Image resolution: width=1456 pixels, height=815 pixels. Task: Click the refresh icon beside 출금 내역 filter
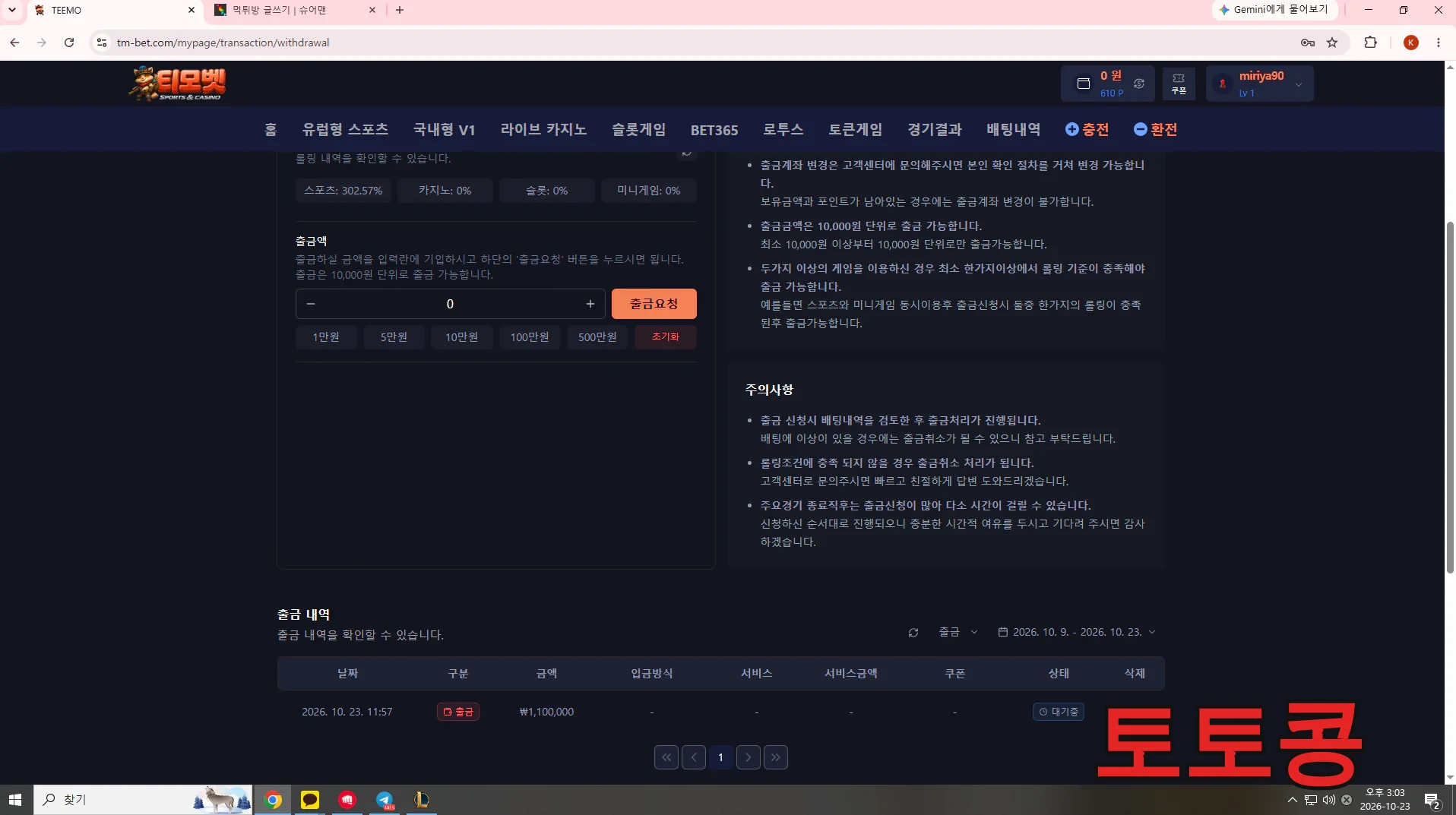click(x=913, y=633)
